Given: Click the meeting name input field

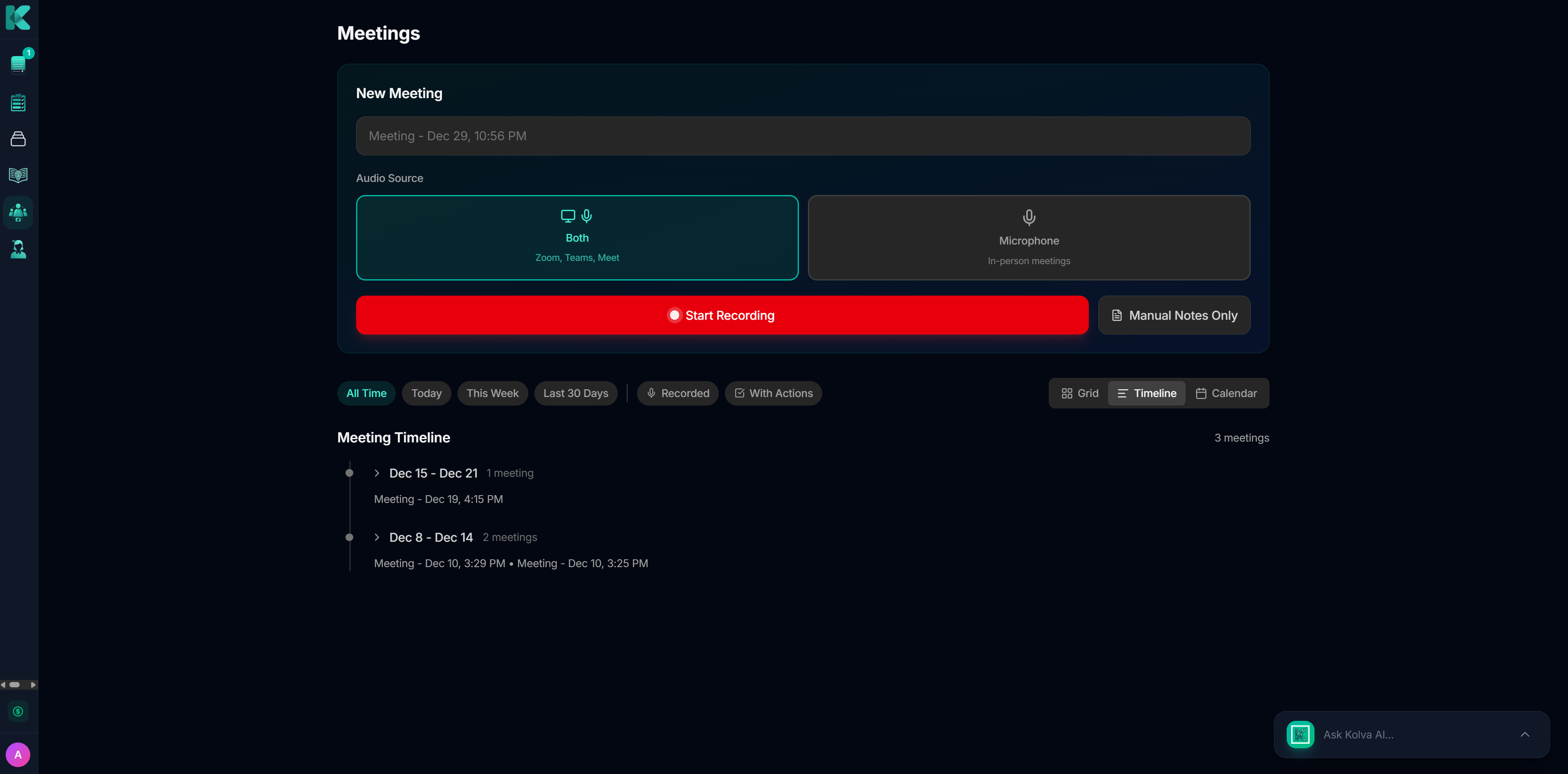Looking at the screenshot, I should (803, 136).
